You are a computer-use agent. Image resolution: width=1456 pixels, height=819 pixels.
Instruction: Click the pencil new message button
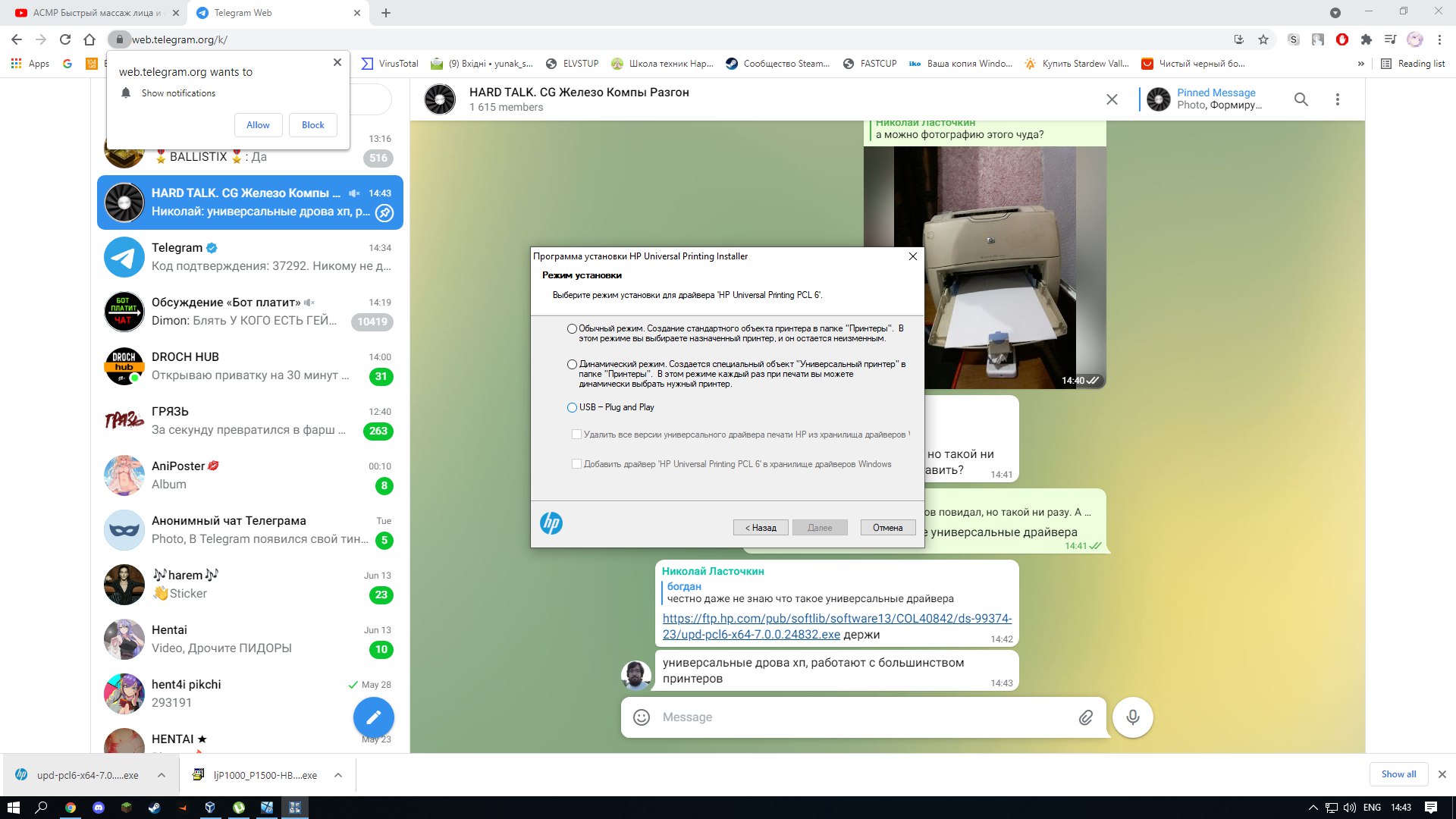click(x=374, y=717)
